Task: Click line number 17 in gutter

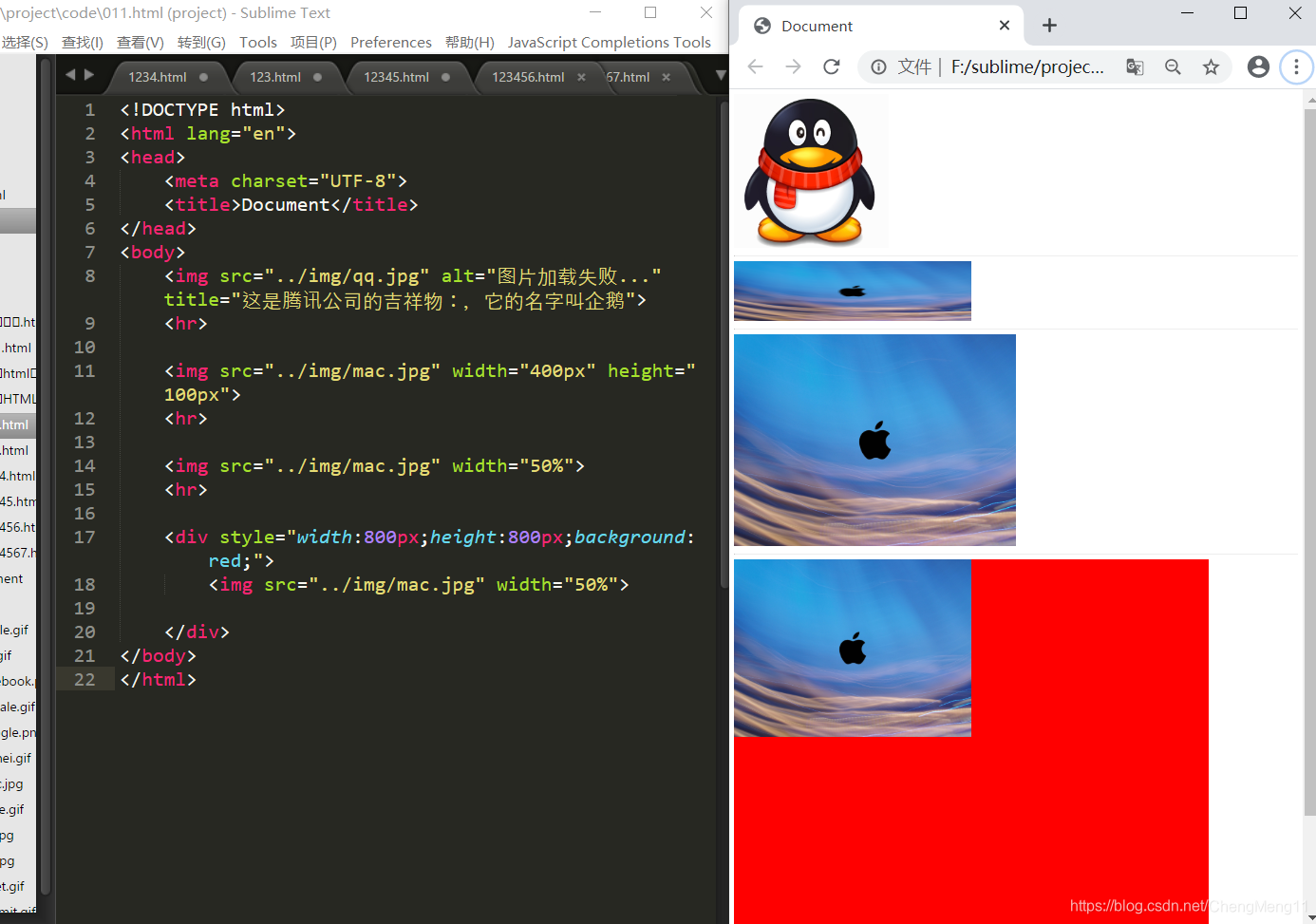Action: 85,537
